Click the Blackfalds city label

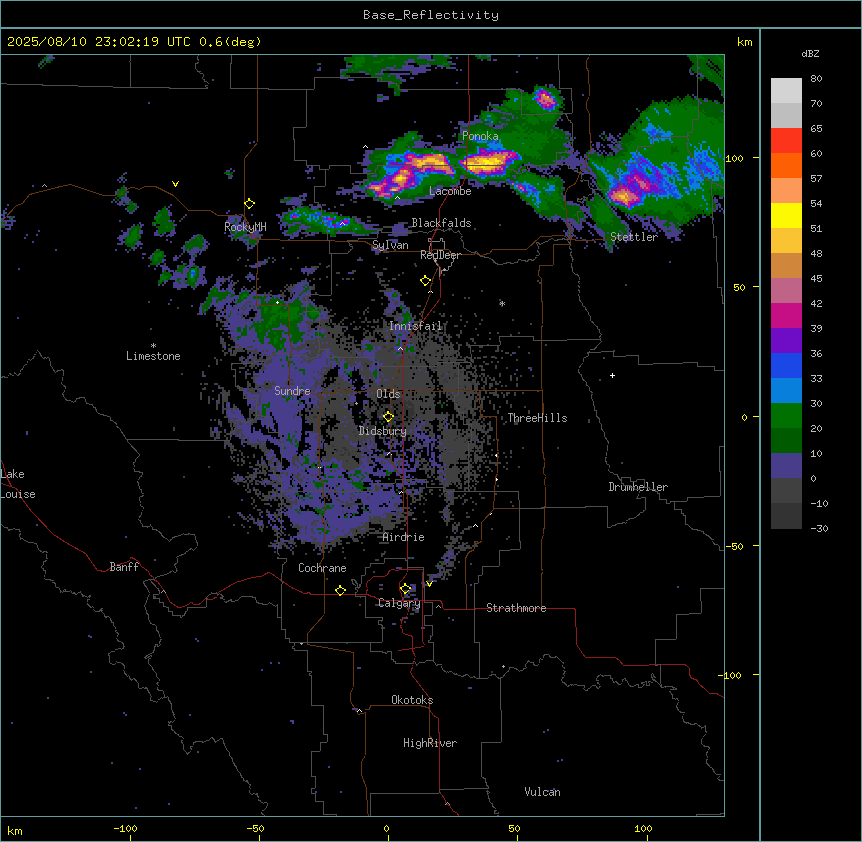pyautogui.click(x=441, y=223)
